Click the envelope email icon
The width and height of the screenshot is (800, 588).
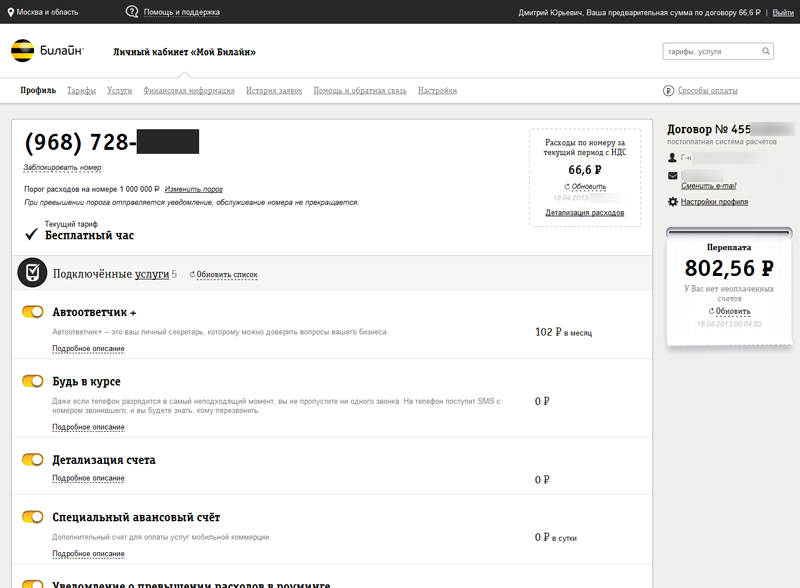672,176
